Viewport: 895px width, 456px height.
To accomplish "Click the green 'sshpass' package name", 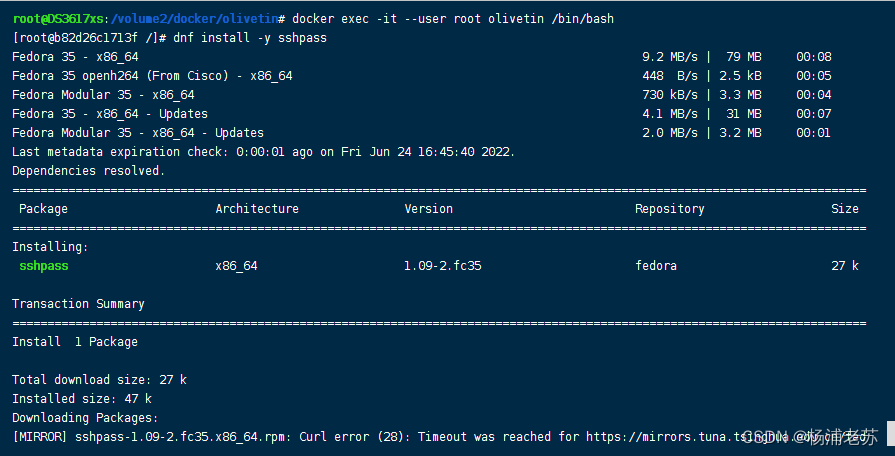I will point(43,266).
